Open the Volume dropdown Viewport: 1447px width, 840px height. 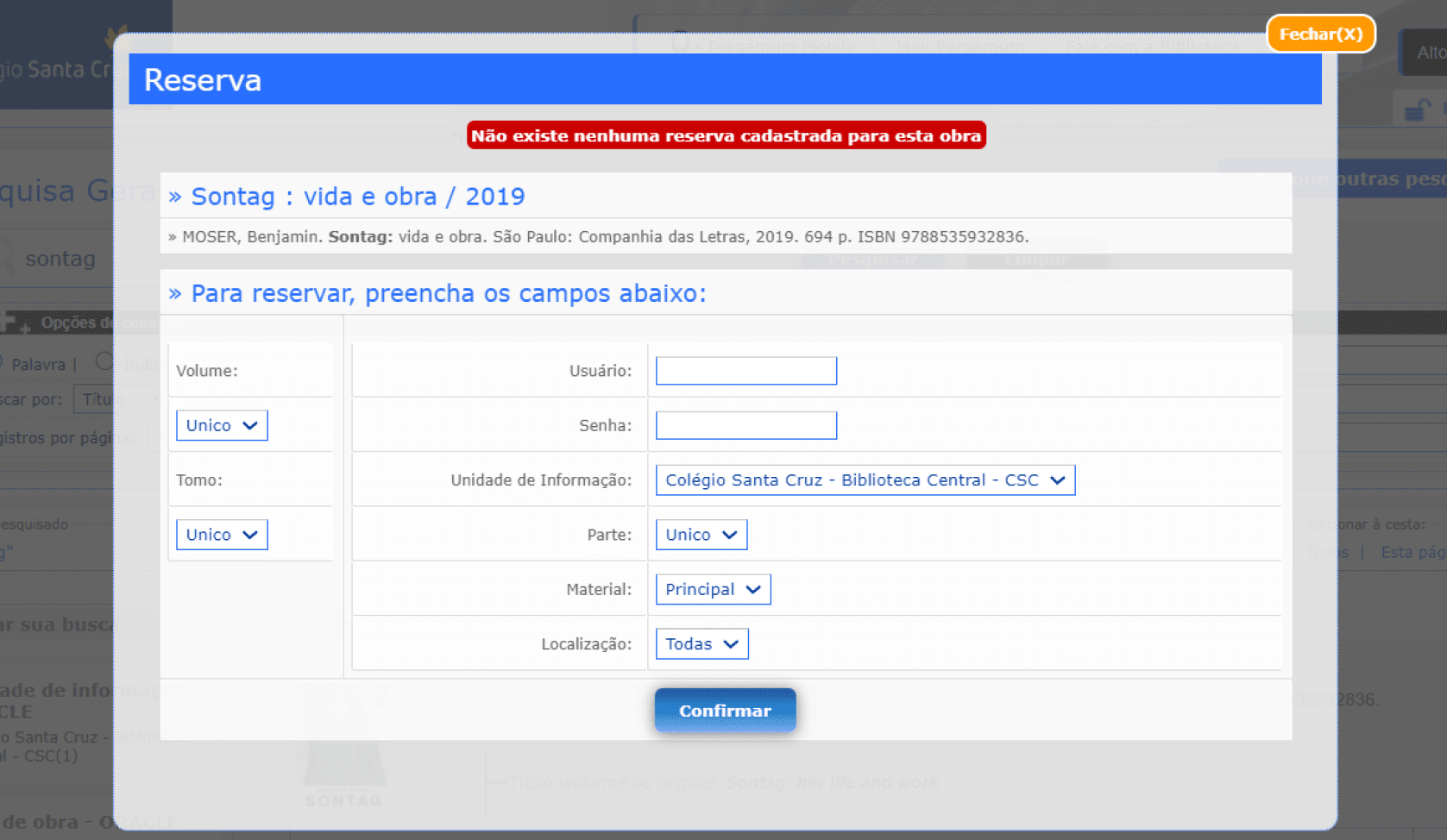[x=222, y=425]
